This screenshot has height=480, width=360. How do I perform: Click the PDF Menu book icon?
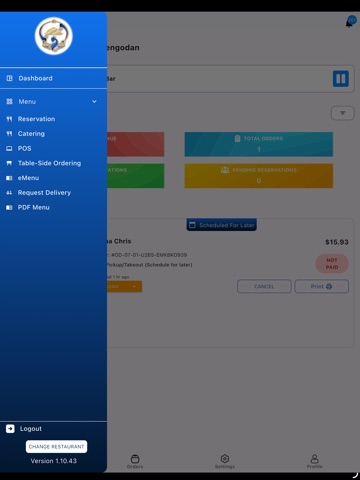click(9, 207)
